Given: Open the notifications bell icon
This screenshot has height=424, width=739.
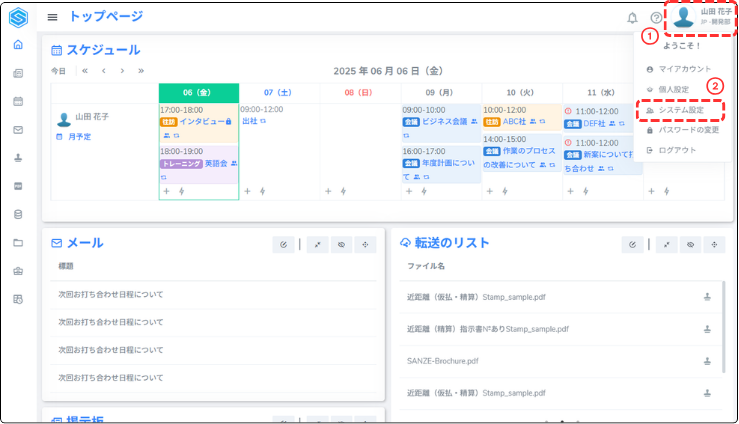Looking at the screenshot, I should (631, 18).
